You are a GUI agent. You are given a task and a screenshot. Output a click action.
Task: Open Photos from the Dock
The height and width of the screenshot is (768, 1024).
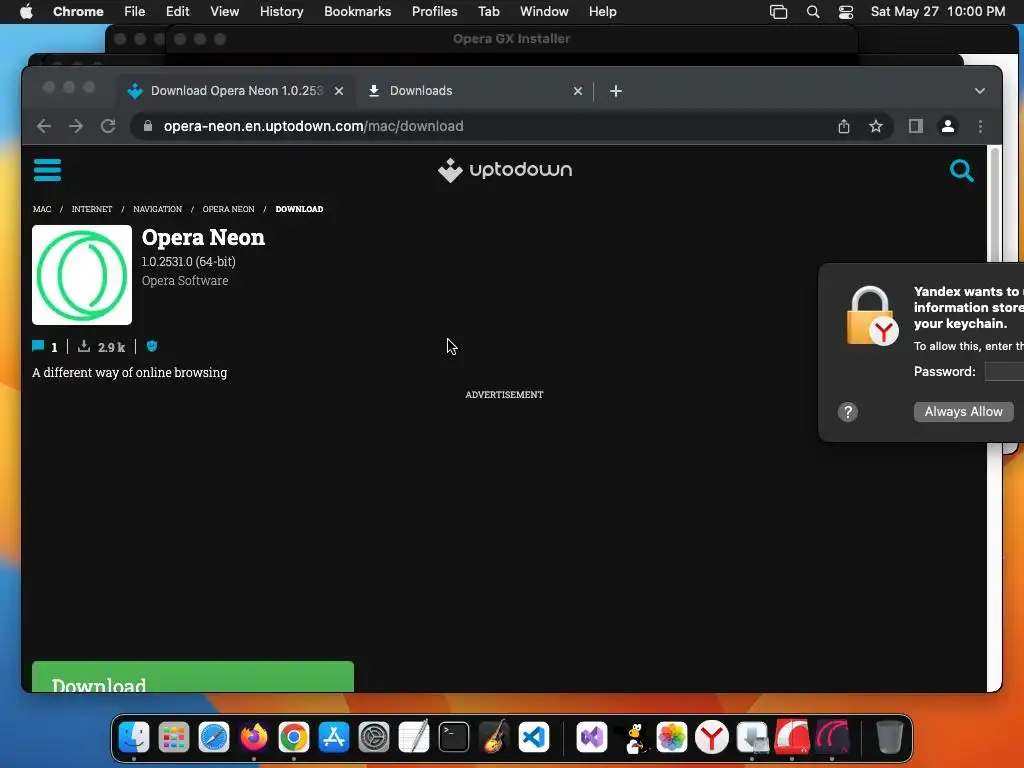(671, 737)
